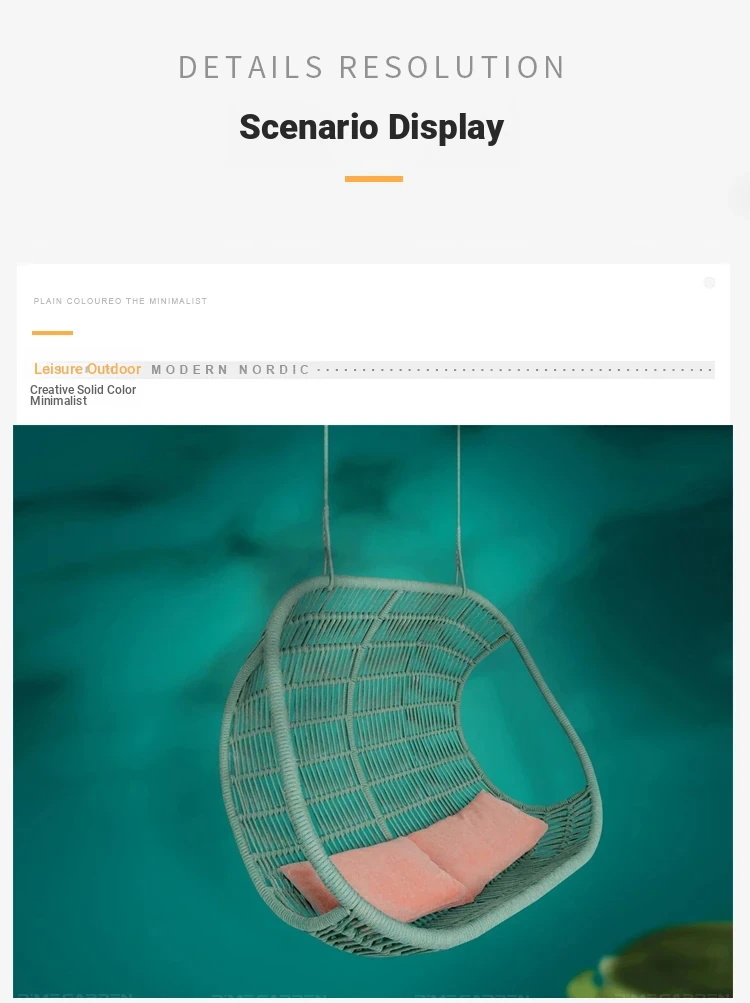The width and height of the screenshot is (750, 1003).
Task: Click the orange Leisure Outdoor label
Action: point(87,369)
